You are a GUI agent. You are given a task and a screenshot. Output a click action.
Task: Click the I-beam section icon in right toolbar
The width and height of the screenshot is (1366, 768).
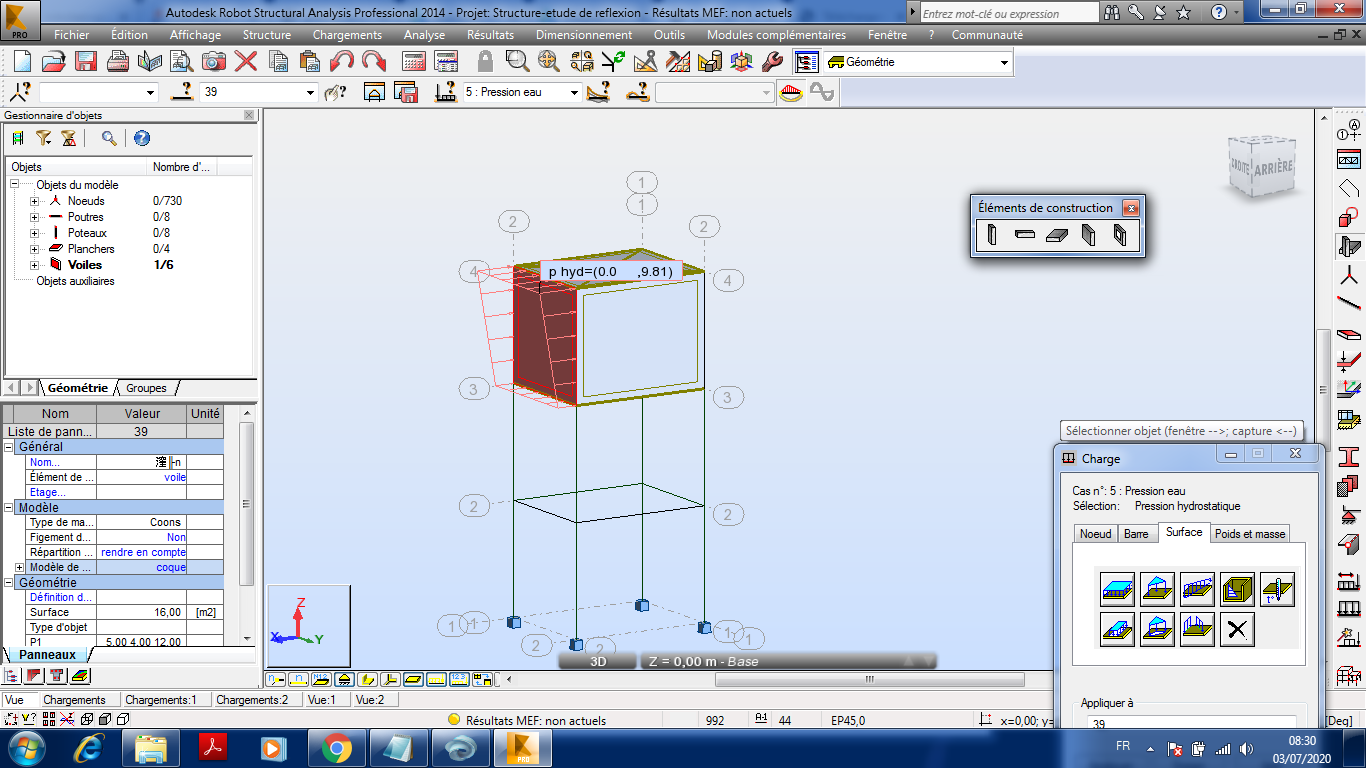tap(1348, 456)
